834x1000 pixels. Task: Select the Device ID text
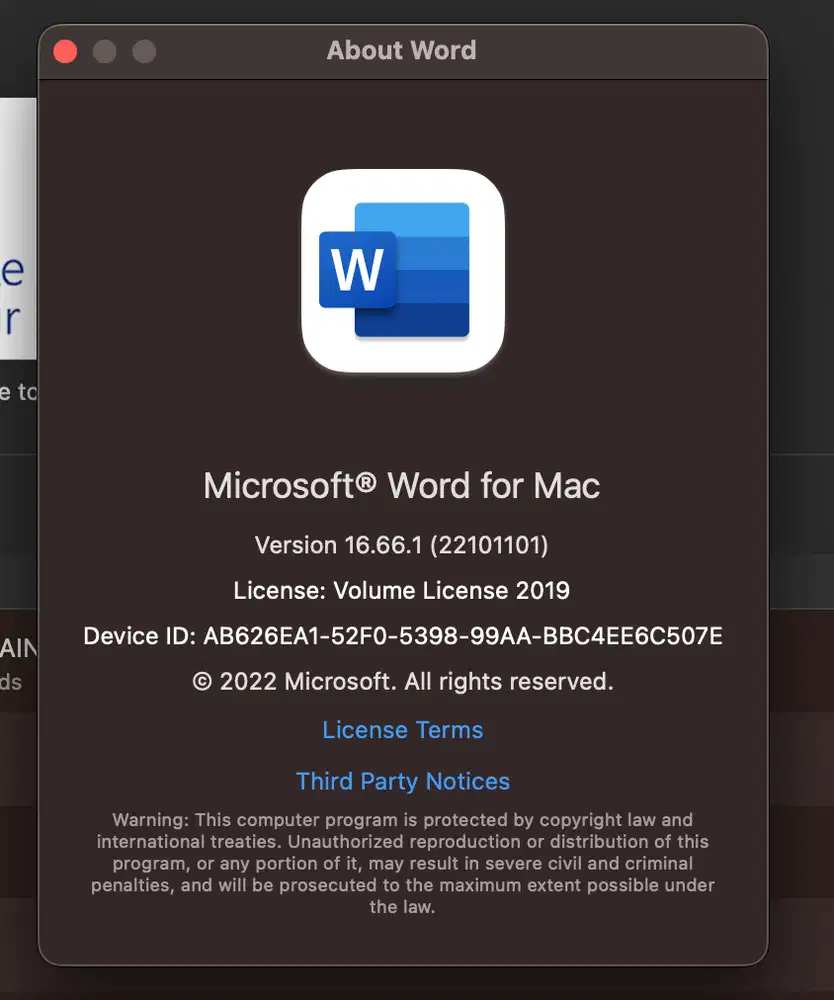click(402, 636)
